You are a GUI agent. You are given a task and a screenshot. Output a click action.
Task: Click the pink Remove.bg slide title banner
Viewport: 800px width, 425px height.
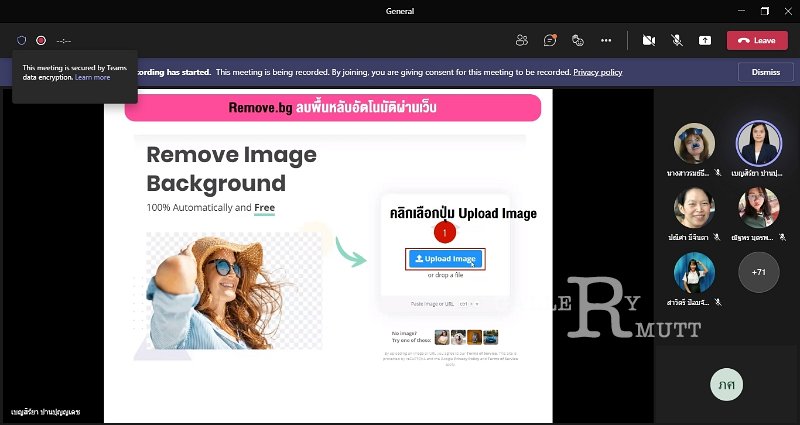[x=333, y=108]
